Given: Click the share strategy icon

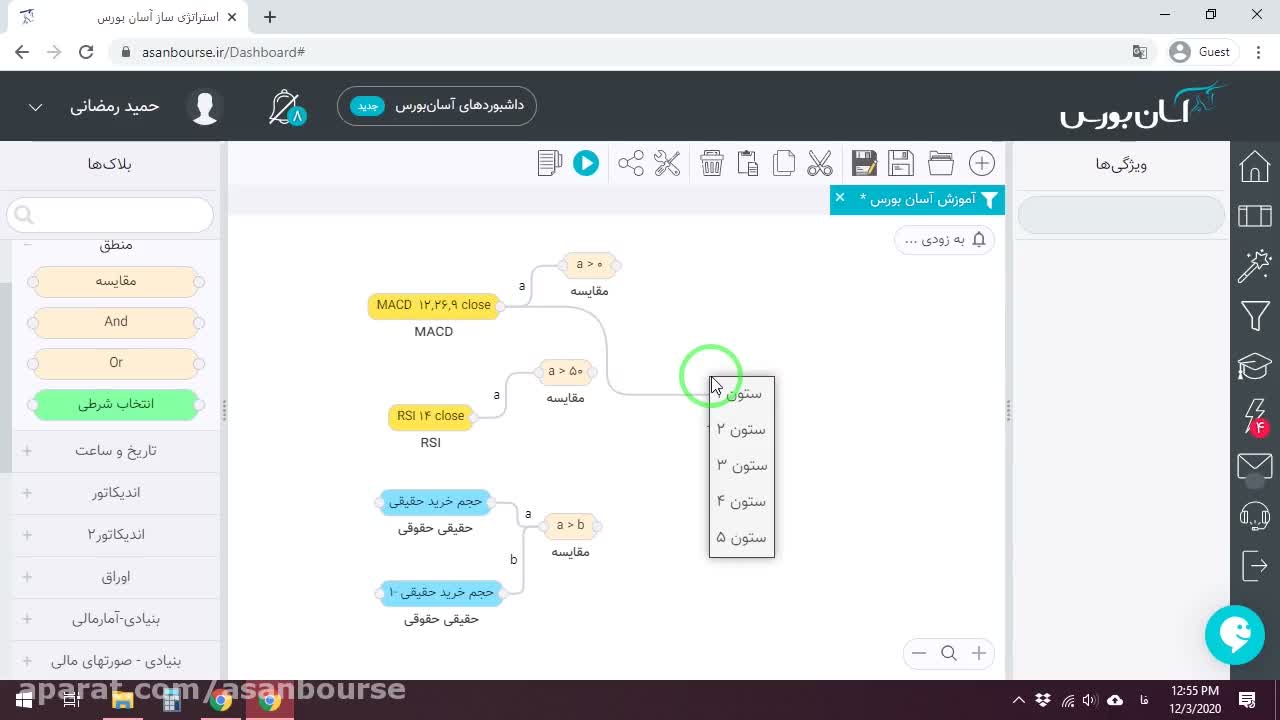Looking at the screenshot, I should 631,163.
